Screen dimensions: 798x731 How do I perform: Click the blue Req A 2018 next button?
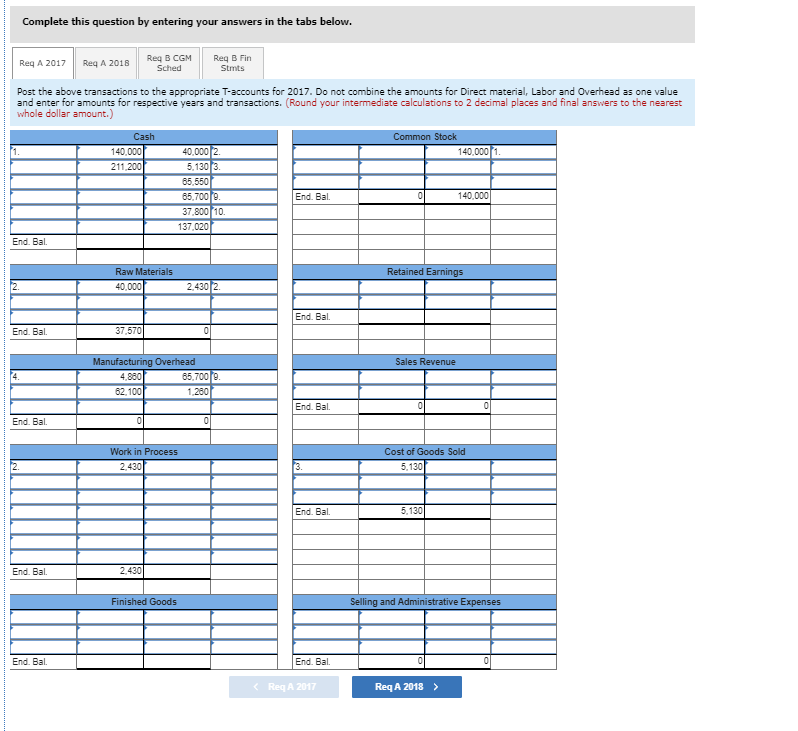(407, 687)
